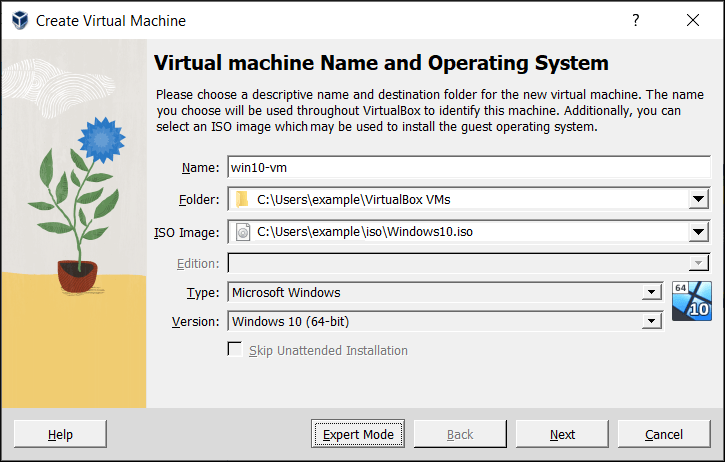Open the ISO Image dropdown arrow
The image size is (725, 462).
coord(698,232)
